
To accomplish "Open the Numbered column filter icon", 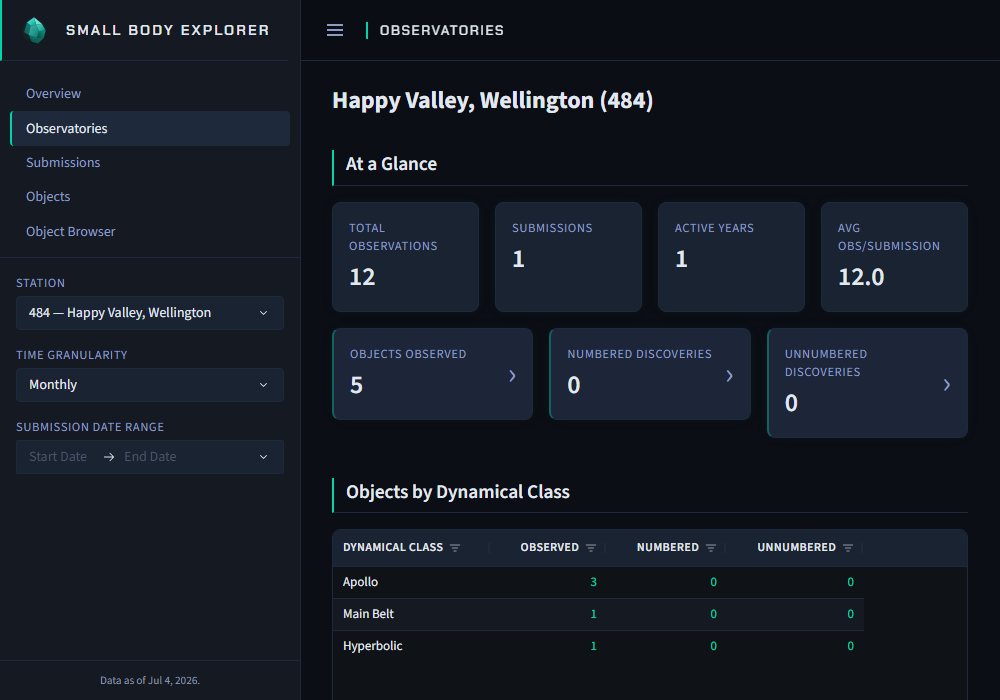I will pyautogui.click(x=711, y=548).
